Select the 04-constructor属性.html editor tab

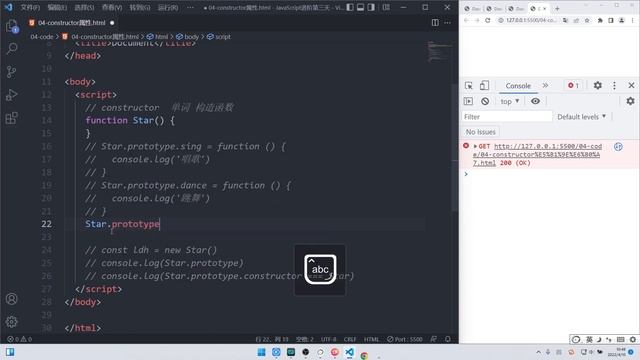click(71, 23)
